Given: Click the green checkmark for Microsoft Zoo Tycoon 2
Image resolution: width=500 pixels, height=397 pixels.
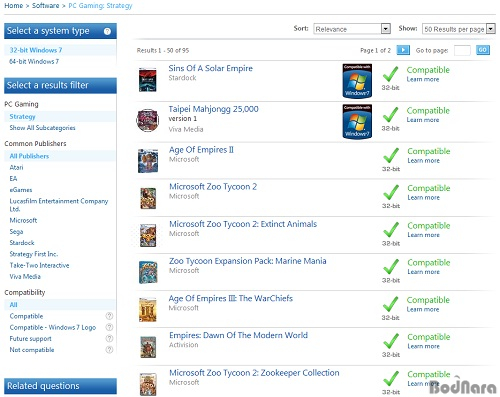Looking at the screenshot, I should point(391,192).
